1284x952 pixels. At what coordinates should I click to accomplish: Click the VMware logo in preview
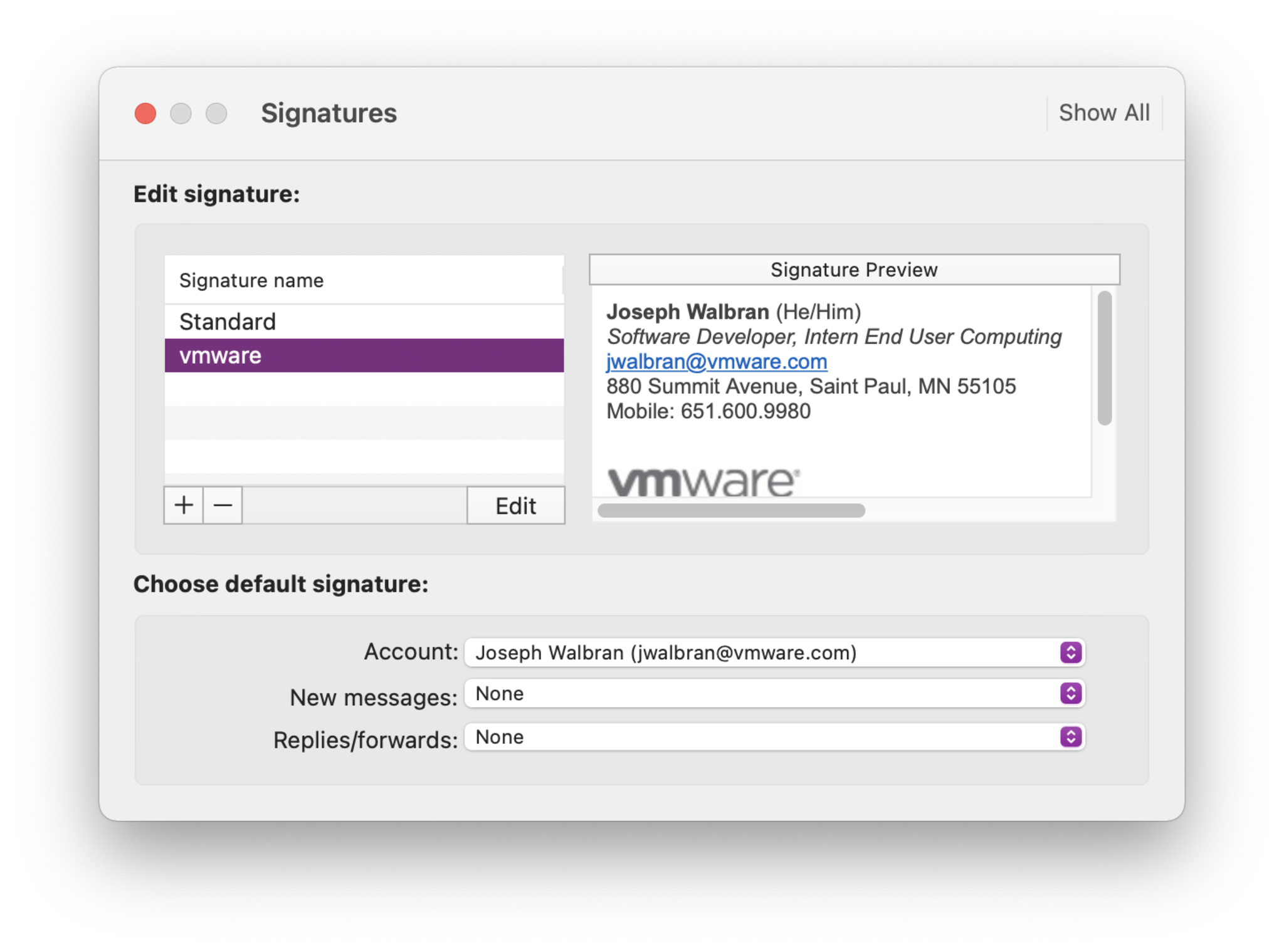pos(703,481)
